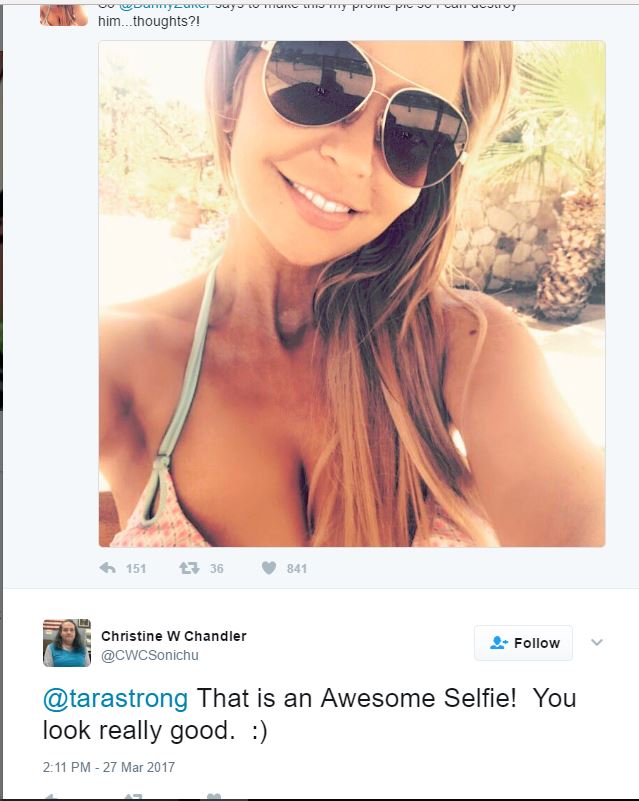Click the cropped retweet icon below the timestamp
Viewport: 639px width, 801px height.
click(133, 797)
